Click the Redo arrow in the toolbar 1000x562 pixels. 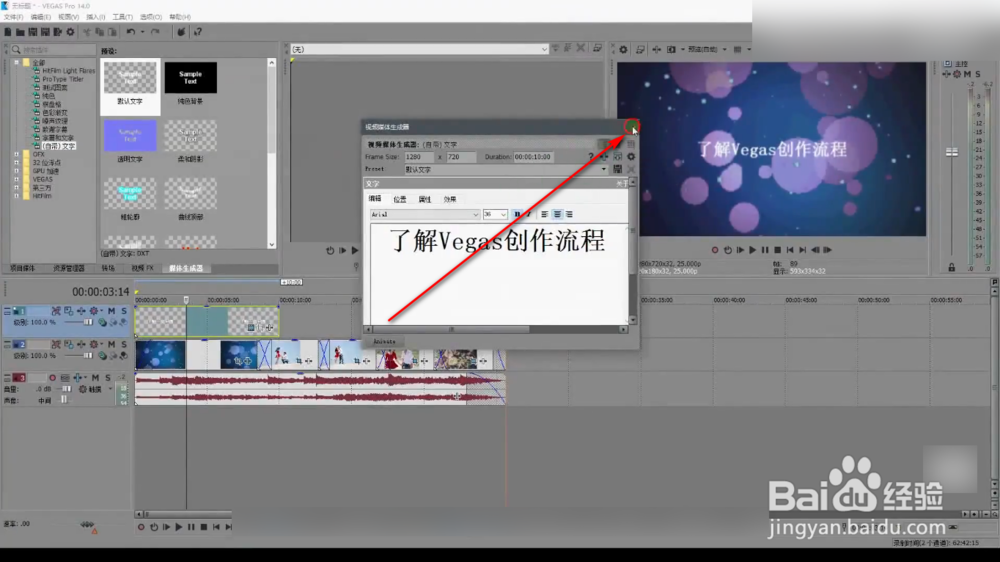[155, 32]
